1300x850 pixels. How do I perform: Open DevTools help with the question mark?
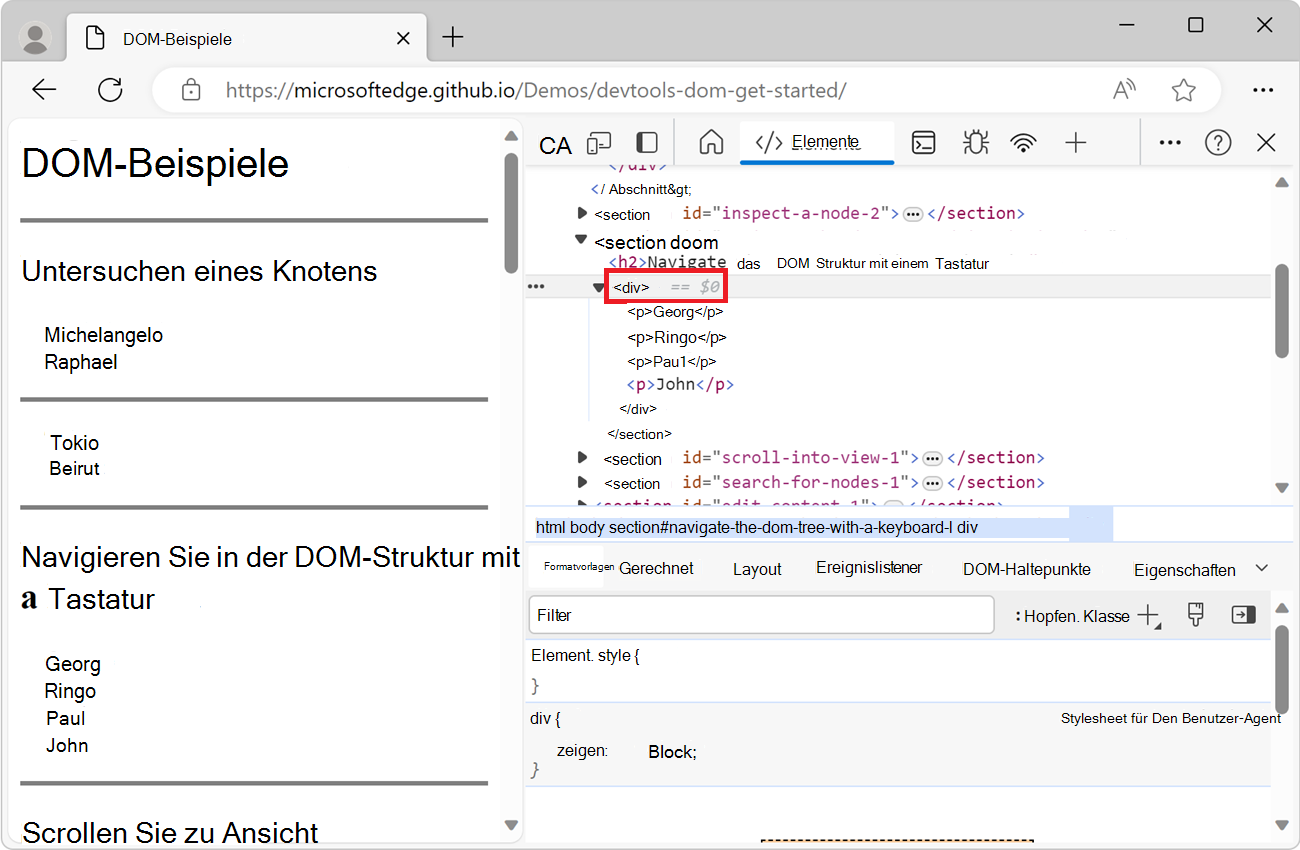(x=1218, y=142)
